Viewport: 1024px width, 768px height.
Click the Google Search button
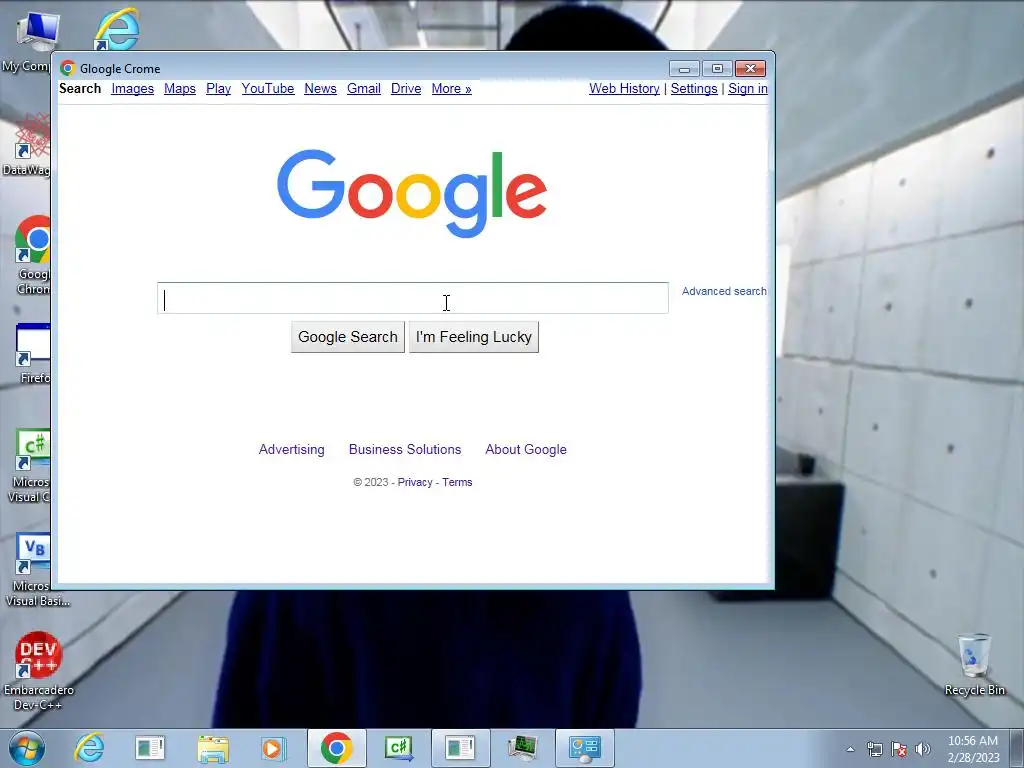pyautogui.click(x=347, y=337)
